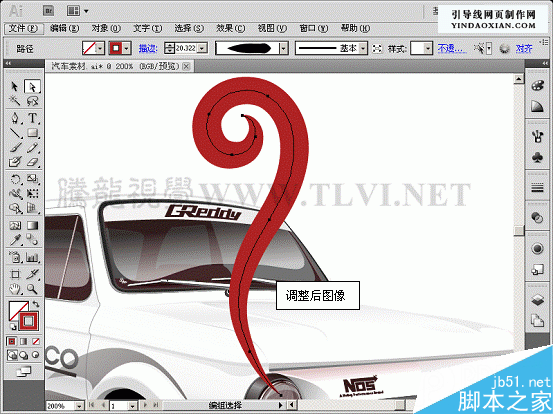This screenshot has height=414, width=553.
Task: Expand the 基本 stroke style dropdown
Action: coord(363,48)
